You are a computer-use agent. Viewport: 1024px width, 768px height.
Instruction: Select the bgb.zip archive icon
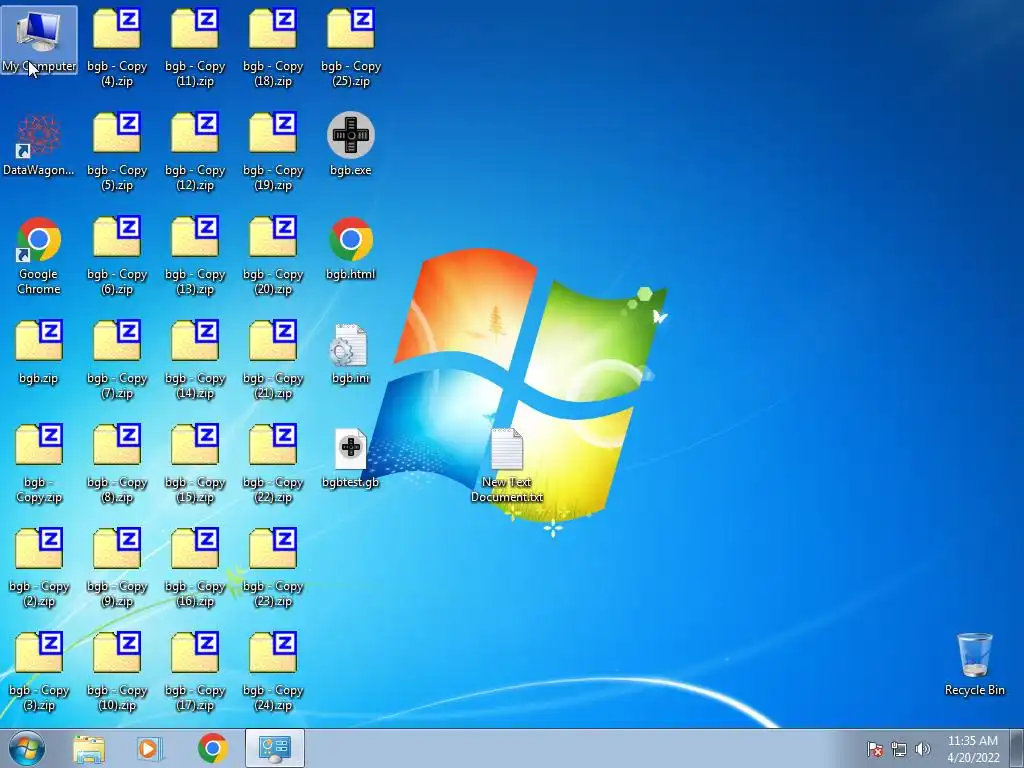point(39,353)
